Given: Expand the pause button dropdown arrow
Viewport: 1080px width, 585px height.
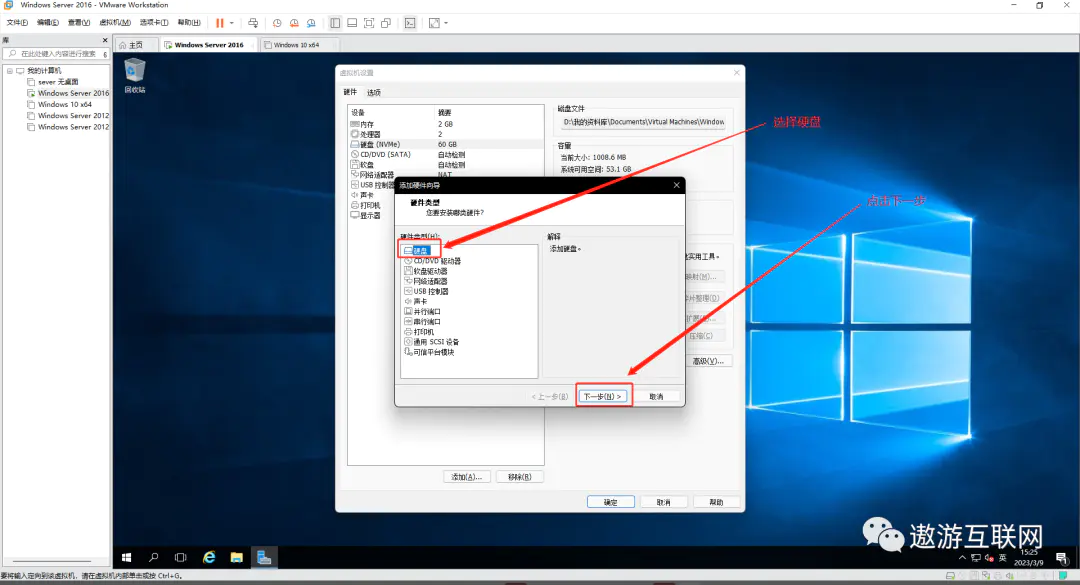Looking at the screenshot, I should [x=232, y=22].
